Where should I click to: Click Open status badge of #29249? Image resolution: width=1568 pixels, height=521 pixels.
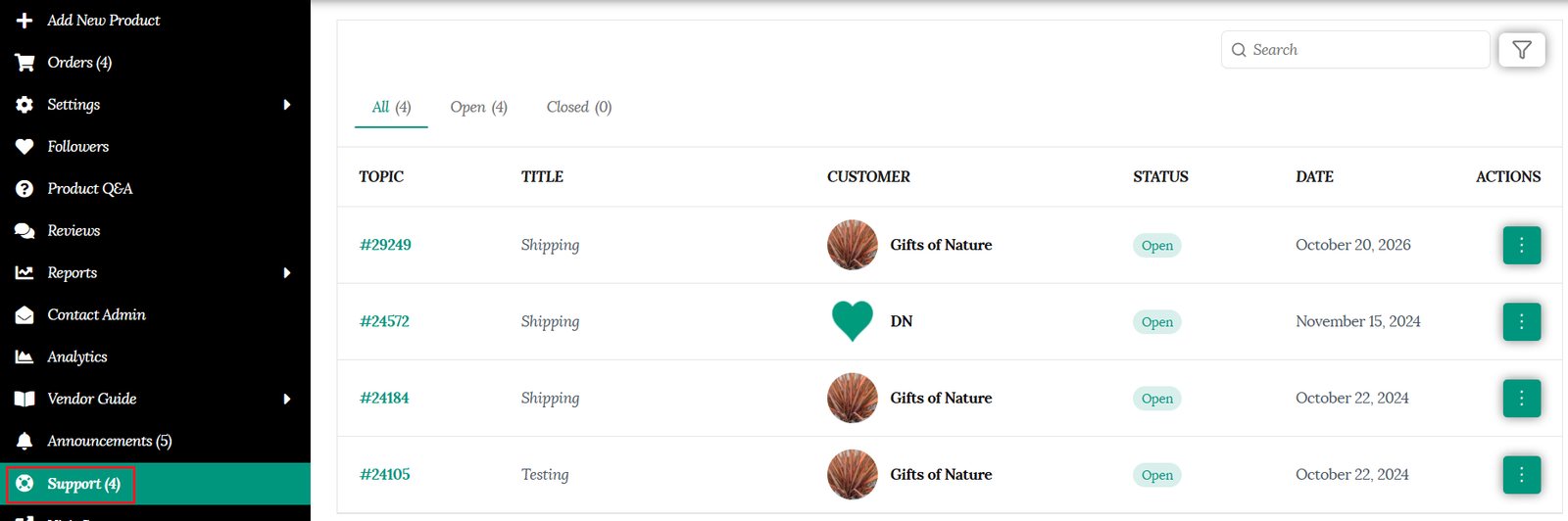pos(1157,246)
